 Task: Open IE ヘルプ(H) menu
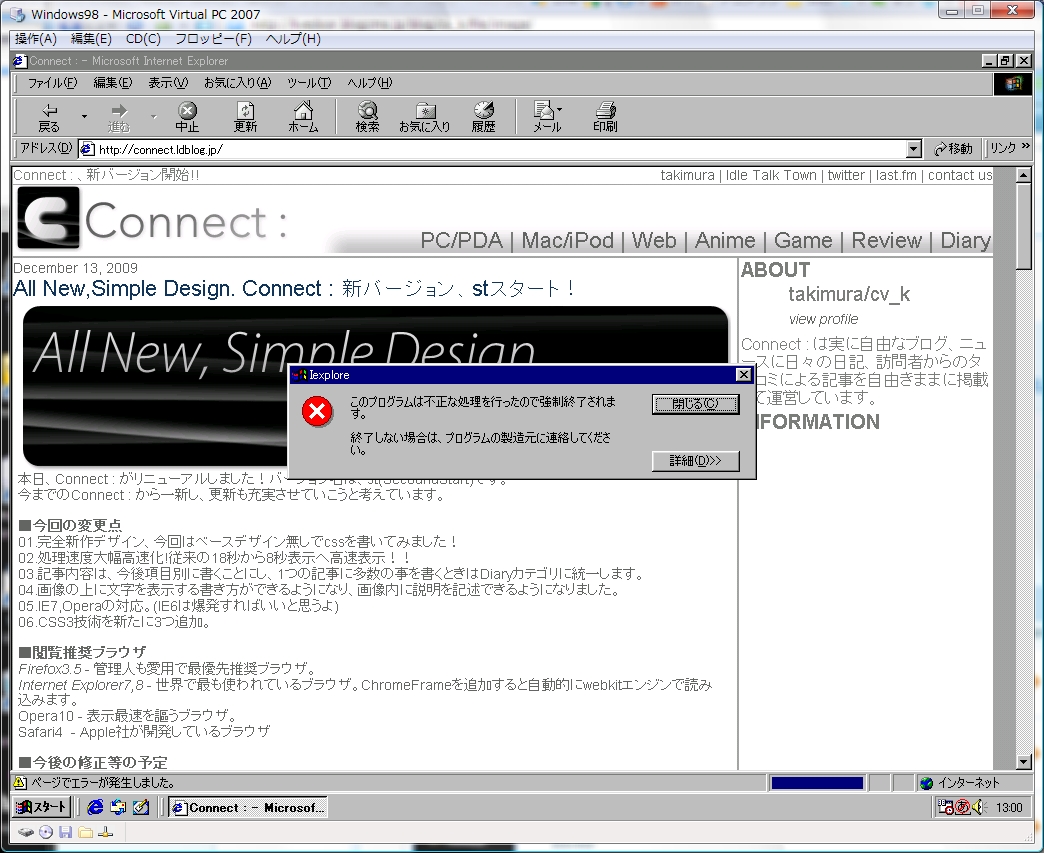pos(370,83)
